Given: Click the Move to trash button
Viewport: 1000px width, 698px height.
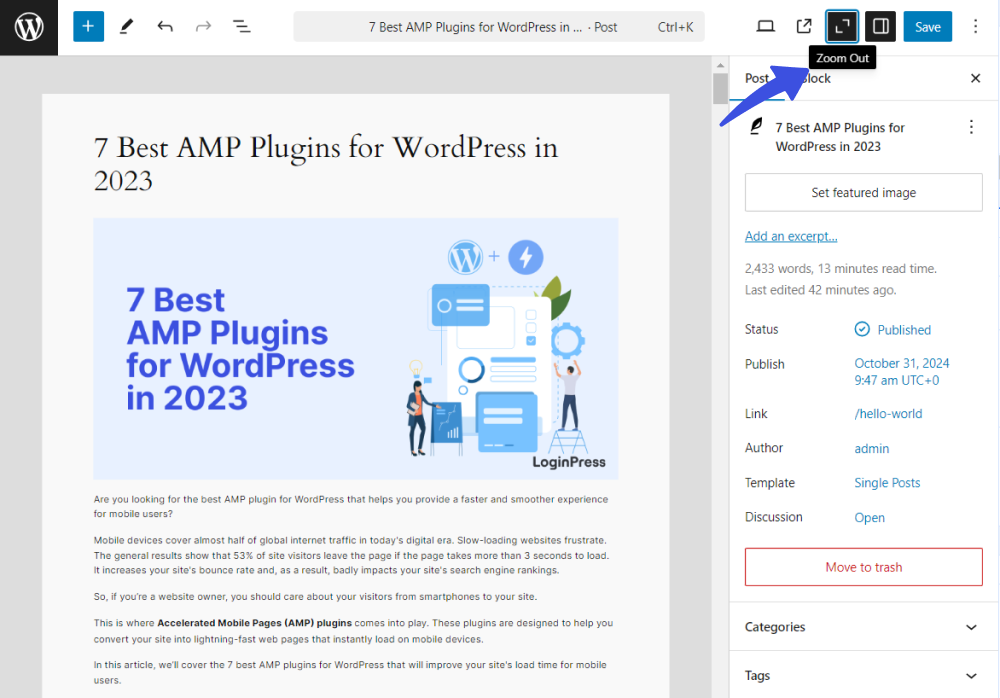Looking at the screenshot, I should (x=863, y=567).
